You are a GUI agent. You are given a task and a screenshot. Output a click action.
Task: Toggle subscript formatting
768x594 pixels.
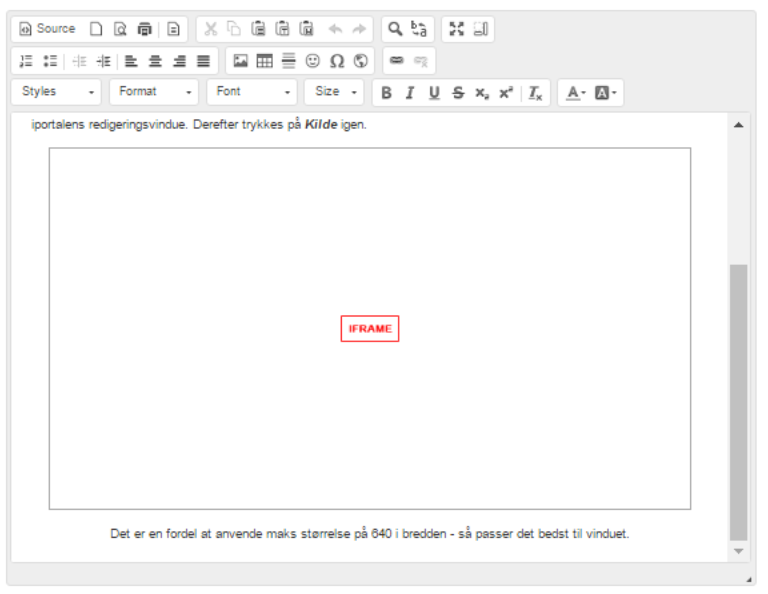pyautogui.click(x=482, y=93)
